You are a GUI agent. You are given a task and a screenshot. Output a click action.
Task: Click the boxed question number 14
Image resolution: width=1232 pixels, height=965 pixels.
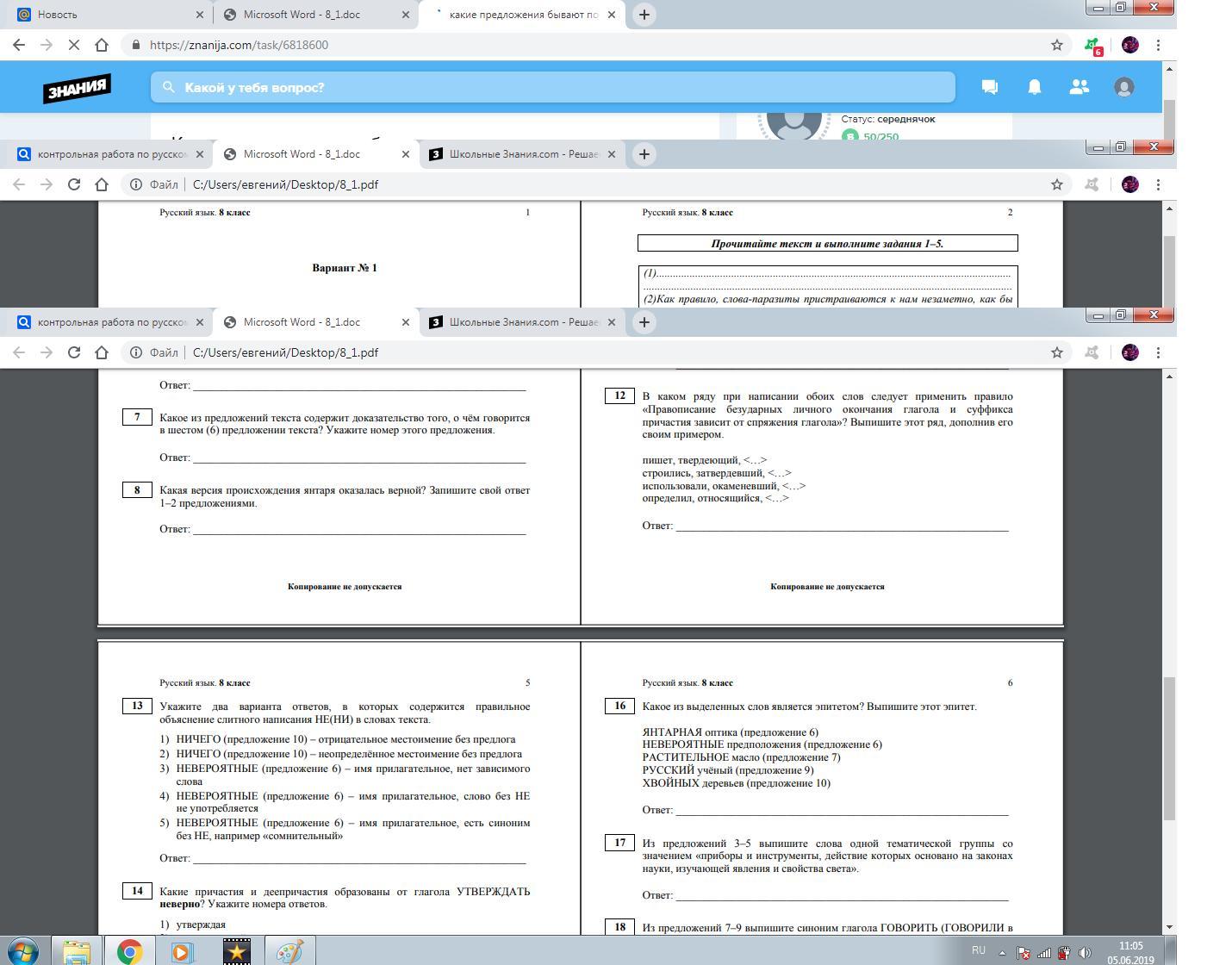(x=137, y=890)
